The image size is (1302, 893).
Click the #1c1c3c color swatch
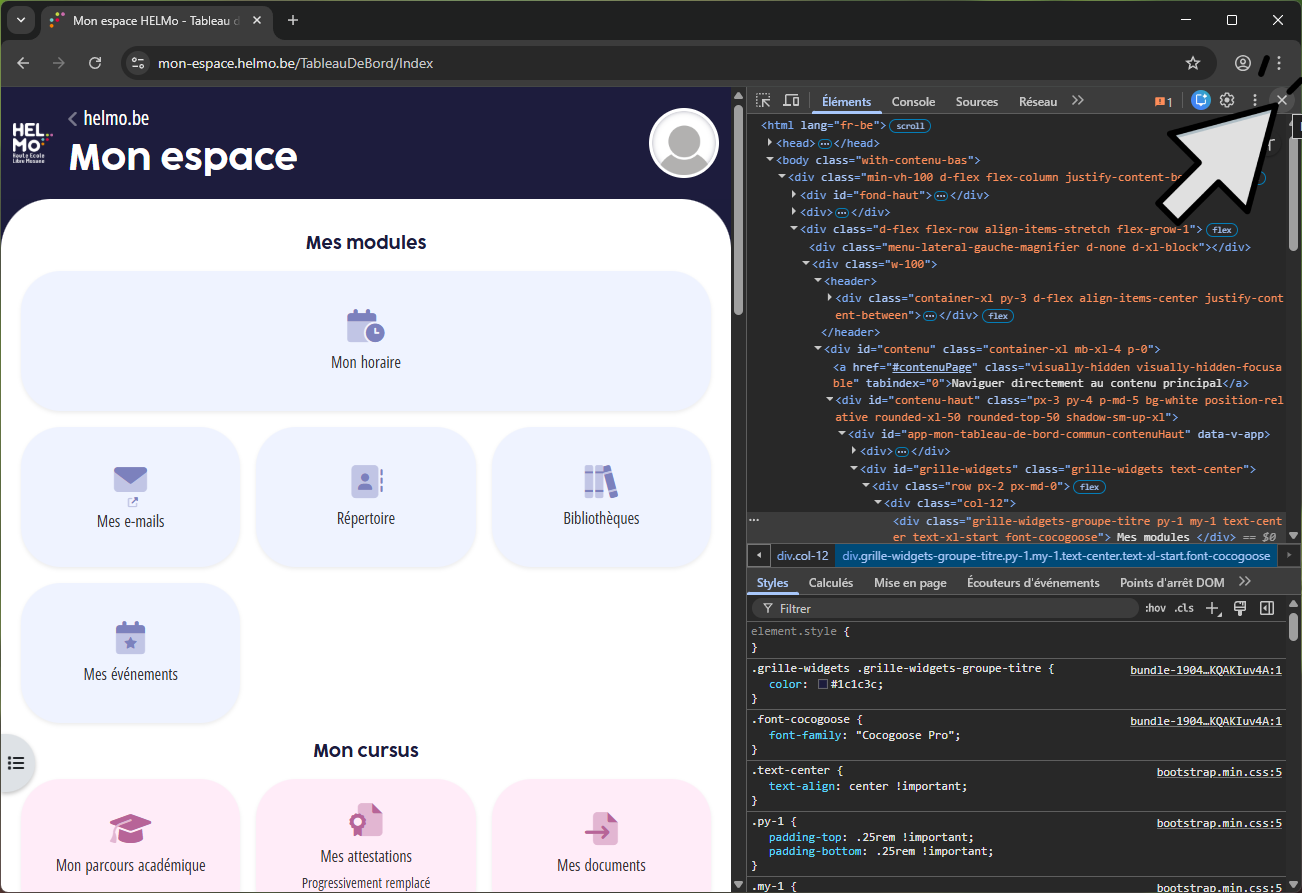pyautogui.click(x=823, y=684)
